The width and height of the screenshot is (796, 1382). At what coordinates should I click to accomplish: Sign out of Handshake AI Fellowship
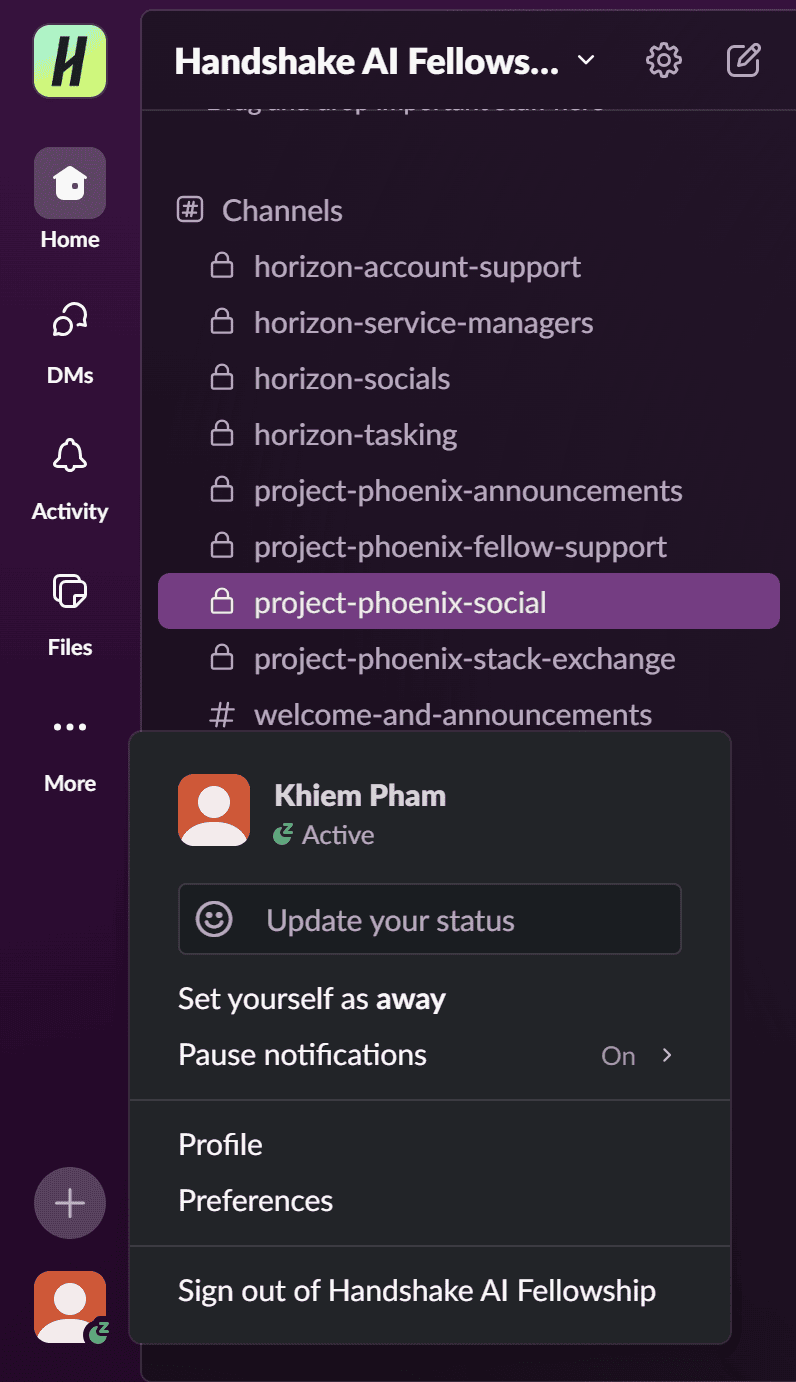(417, 1291)
